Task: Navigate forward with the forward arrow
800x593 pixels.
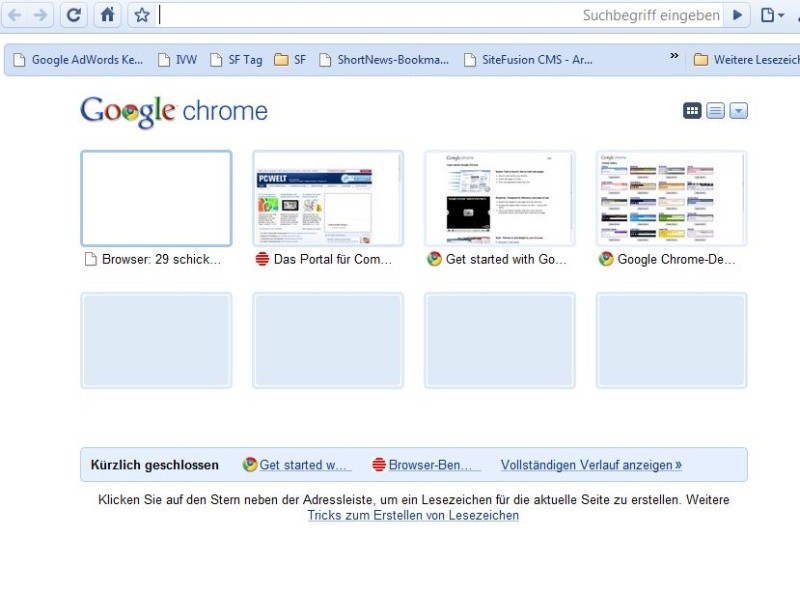Action: tap(42, 15)
